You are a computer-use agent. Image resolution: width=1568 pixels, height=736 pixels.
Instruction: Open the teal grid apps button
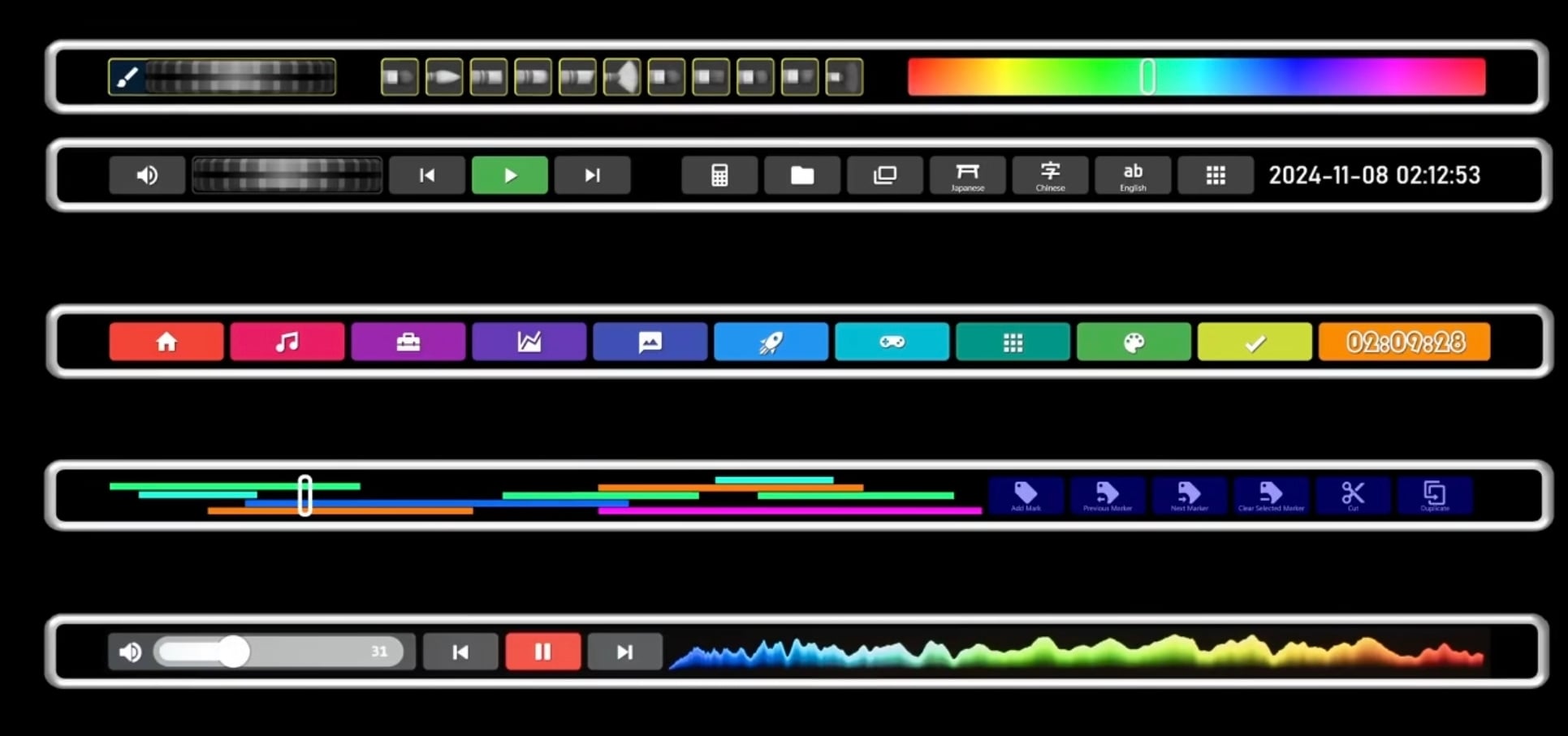[1013, 342]
